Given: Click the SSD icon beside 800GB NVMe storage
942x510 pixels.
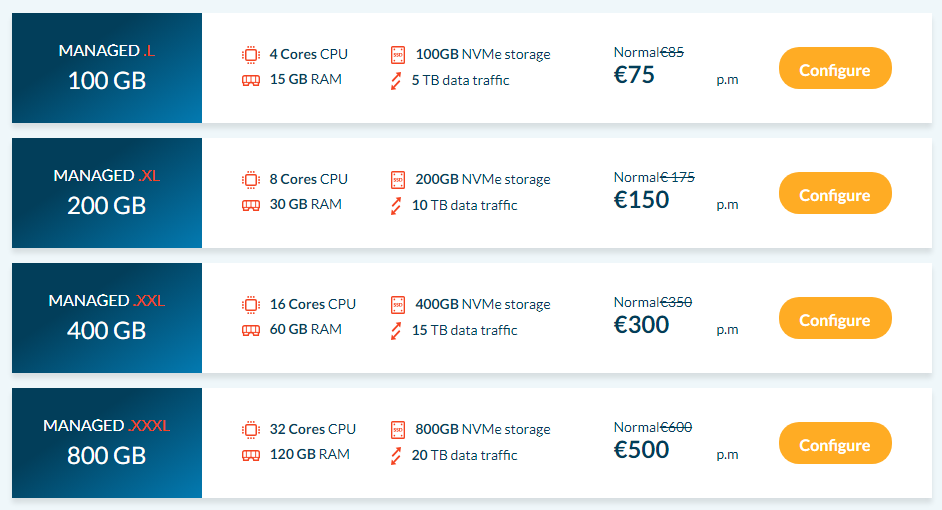Looking at the screenshot, I should [398, 430].
